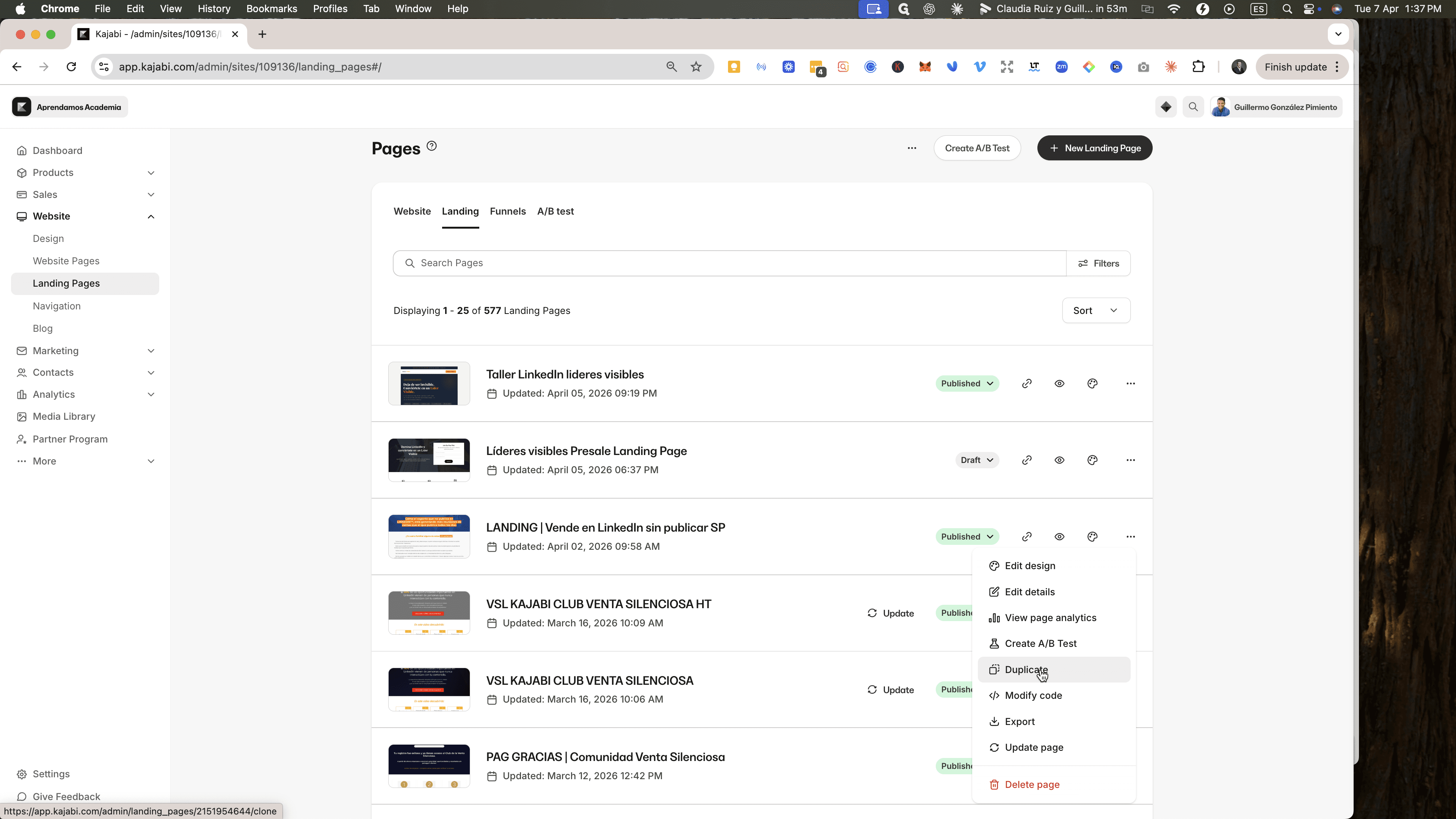Change Draft status for Líderes visibles Presale page
The height and width of the screenshot is (819, 1456).
click(x=977, y=460)
